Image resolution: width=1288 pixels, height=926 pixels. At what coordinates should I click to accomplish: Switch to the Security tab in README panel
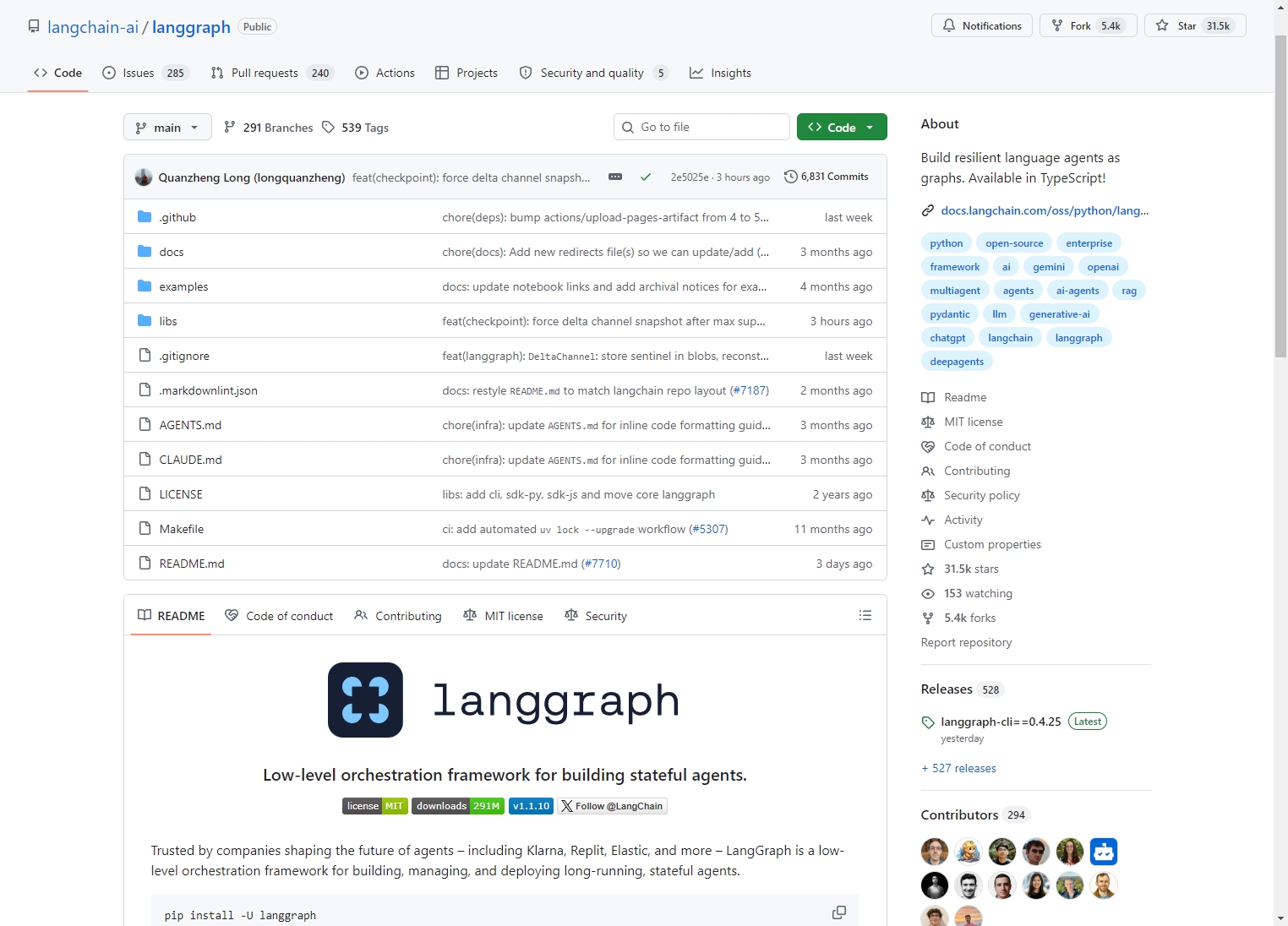pyautogui.click(x=596, y=616)
